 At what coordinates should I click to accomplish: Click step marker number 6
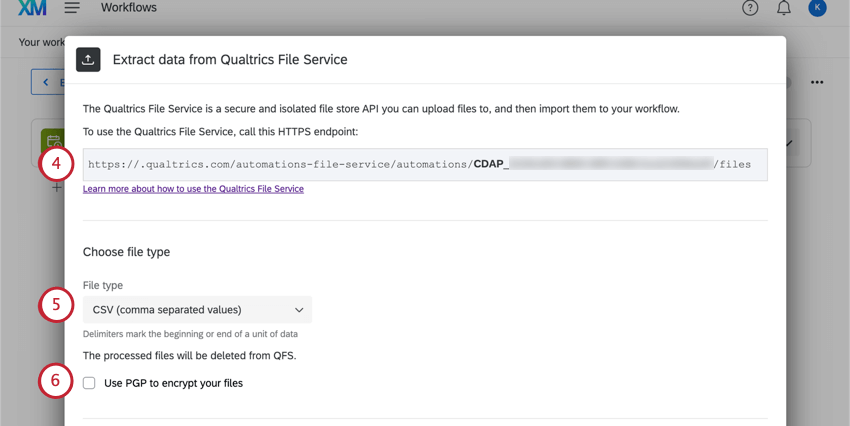(57, 381)
